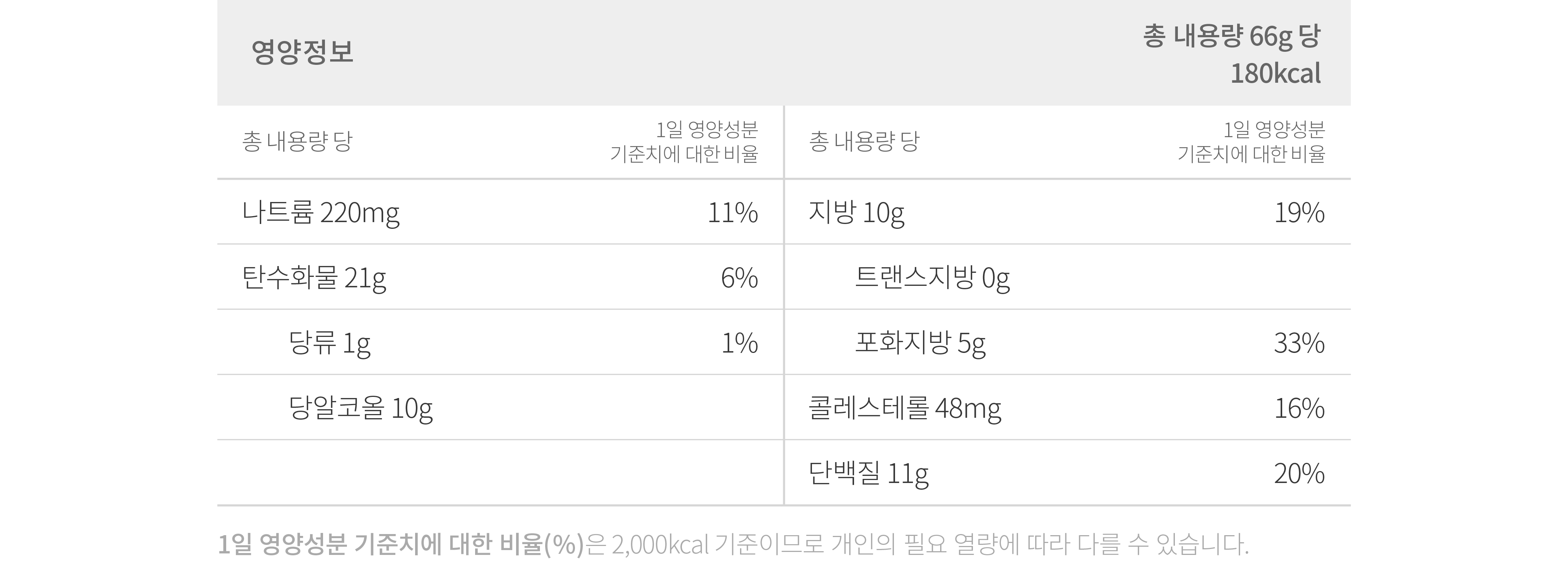Click the 19% fat percentage
1568x562 pixels.
(x=1300, y=212)
